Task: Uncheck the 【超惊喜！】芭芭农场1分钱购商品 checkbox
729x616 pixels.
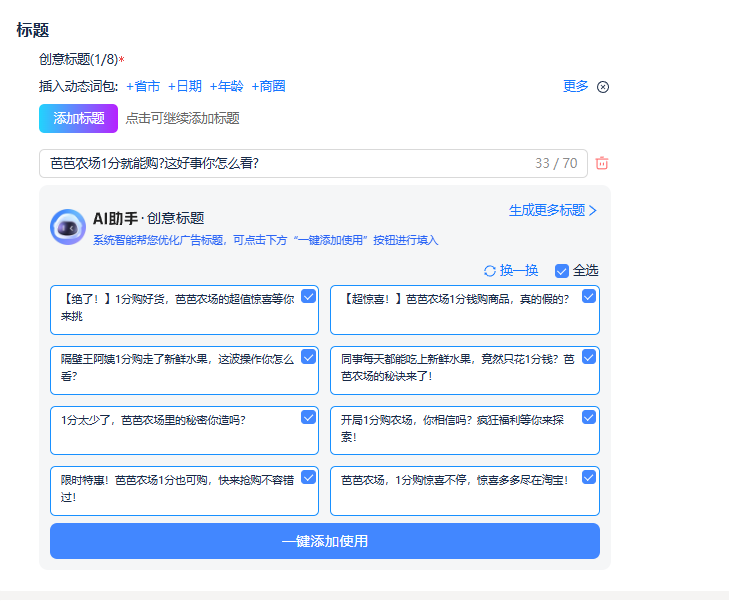Action: 589,296
